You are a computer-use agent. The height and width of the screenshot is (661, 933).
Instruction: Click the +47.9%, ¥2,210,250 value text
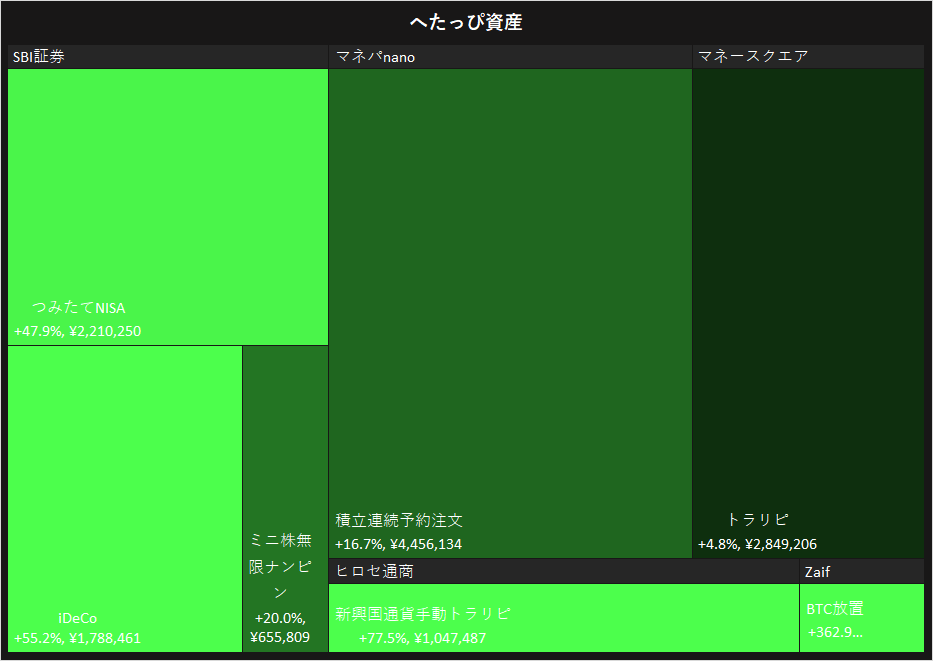pyautogui.click(x=78, y=331)
